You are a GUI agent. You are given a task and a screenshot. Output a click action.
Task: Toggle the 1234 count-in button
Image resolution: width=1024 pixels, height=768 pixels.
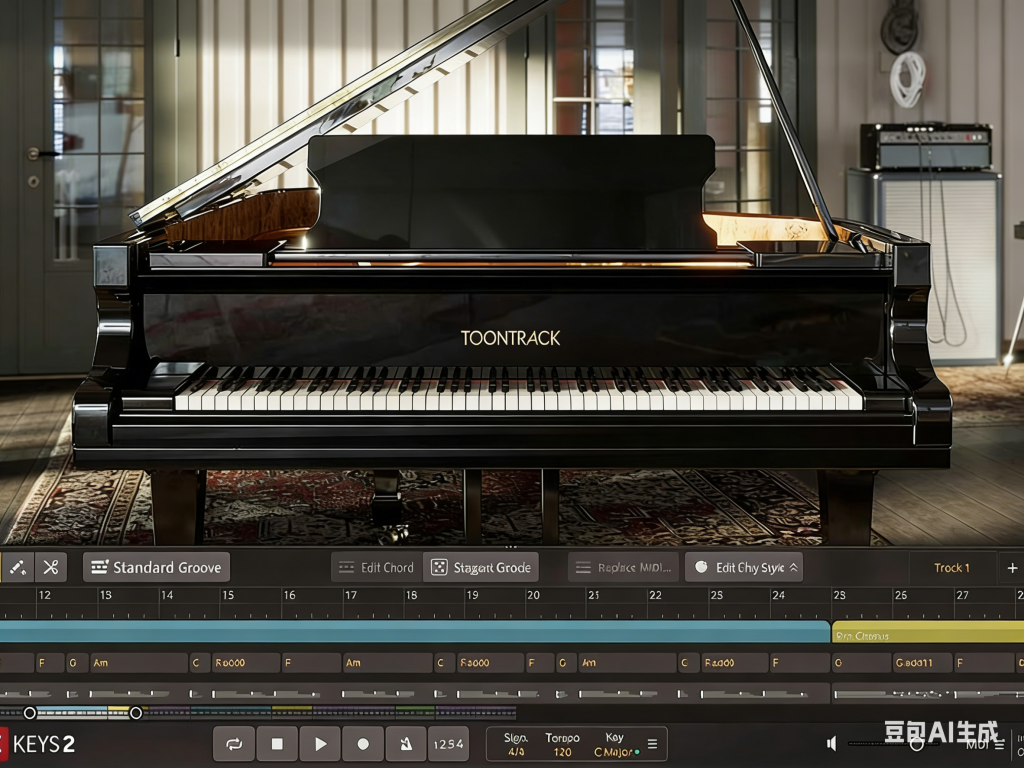coord(449,744)
